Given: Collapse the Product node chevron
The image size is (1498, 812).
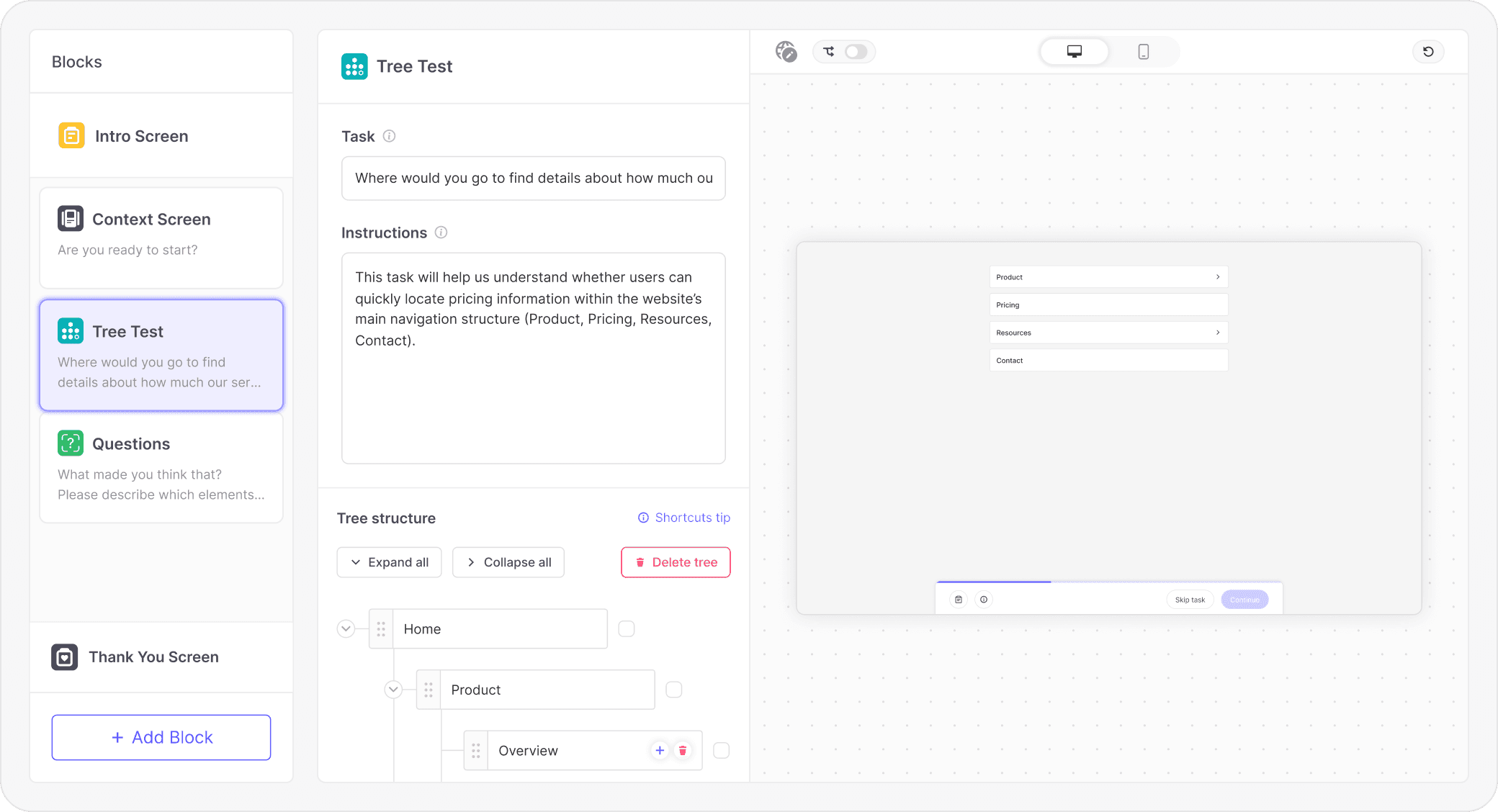Looking at the screenshot, I should 393,690.
